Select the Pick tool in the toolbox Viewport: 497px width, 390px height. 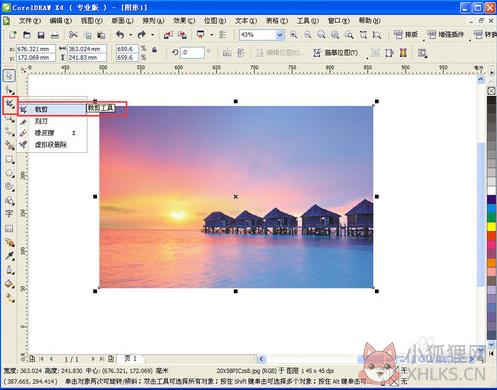pos(9,76)
